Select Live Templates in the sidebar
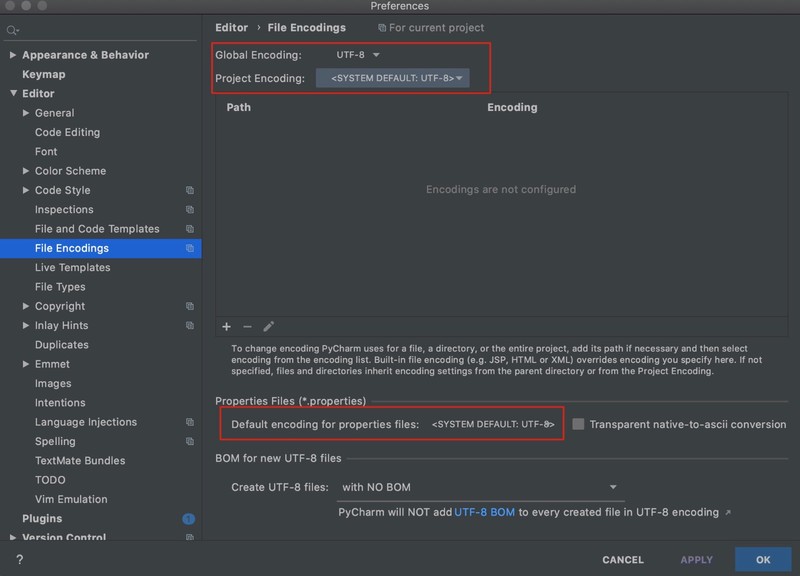Viewport: 800px width, 576px height. click(72, 267)
